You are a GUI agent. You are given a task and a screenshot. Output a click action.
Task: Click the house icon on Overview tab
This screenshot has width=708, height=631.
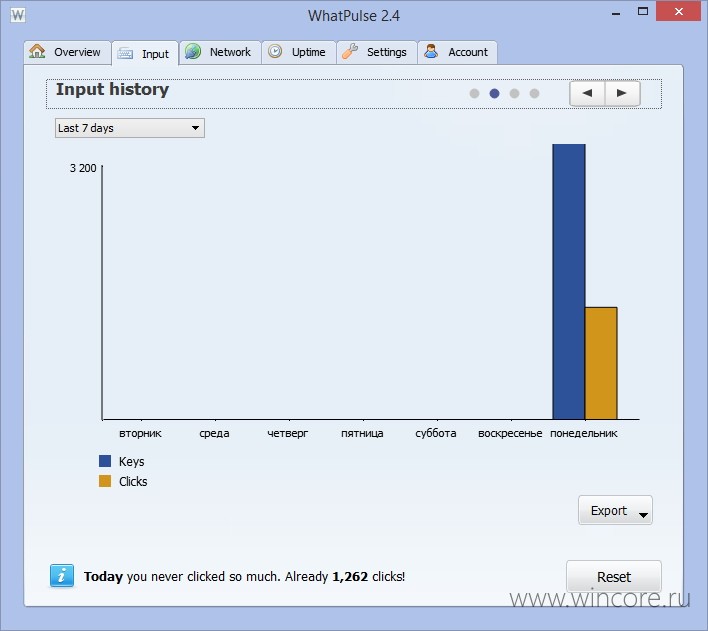pos(37,51)
